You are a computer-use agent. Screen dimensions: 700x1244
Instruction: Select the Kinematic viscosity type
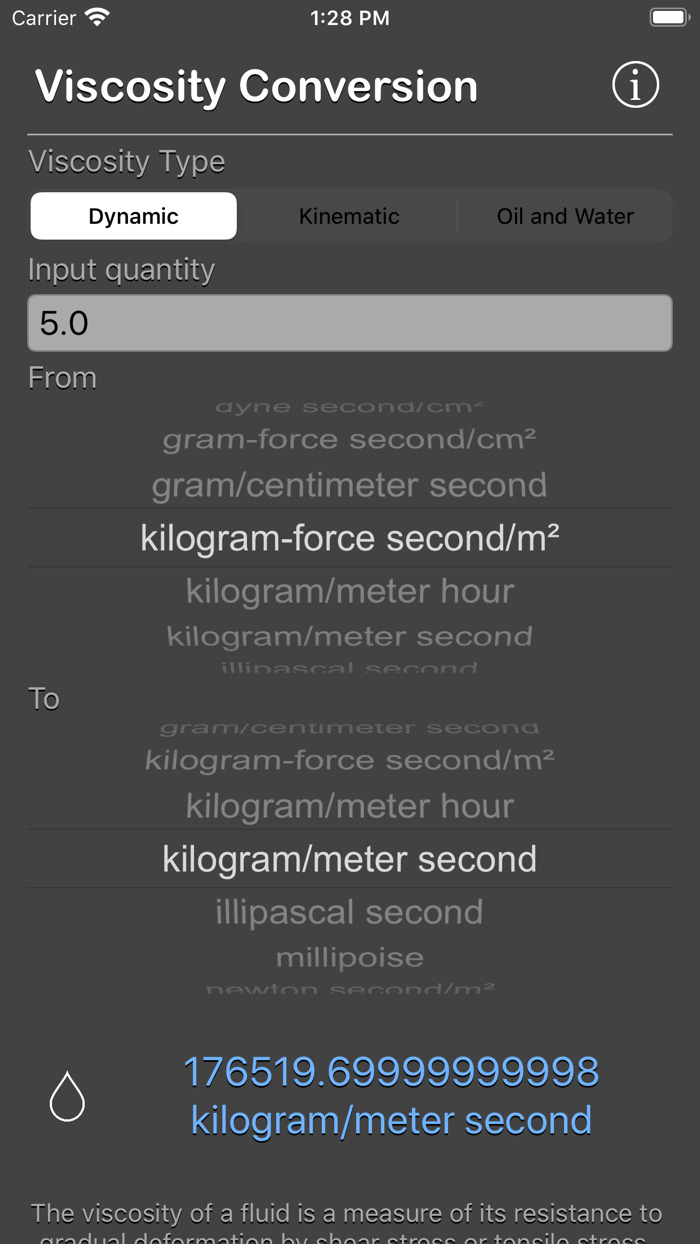[348, 215]
